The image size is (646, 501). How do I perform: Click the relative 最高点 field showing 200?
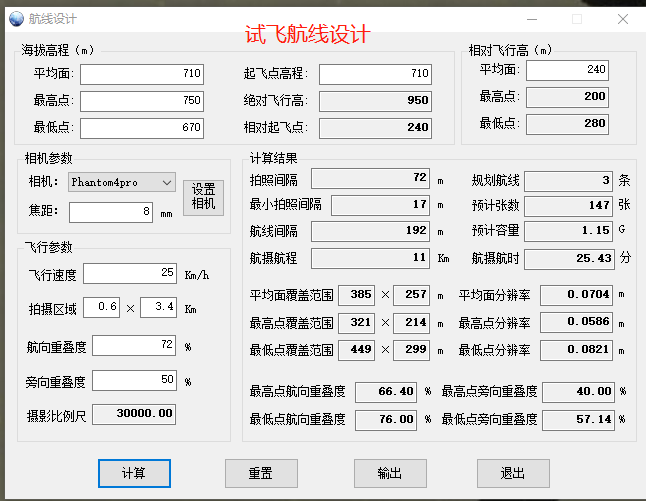[x=567, y=97]
